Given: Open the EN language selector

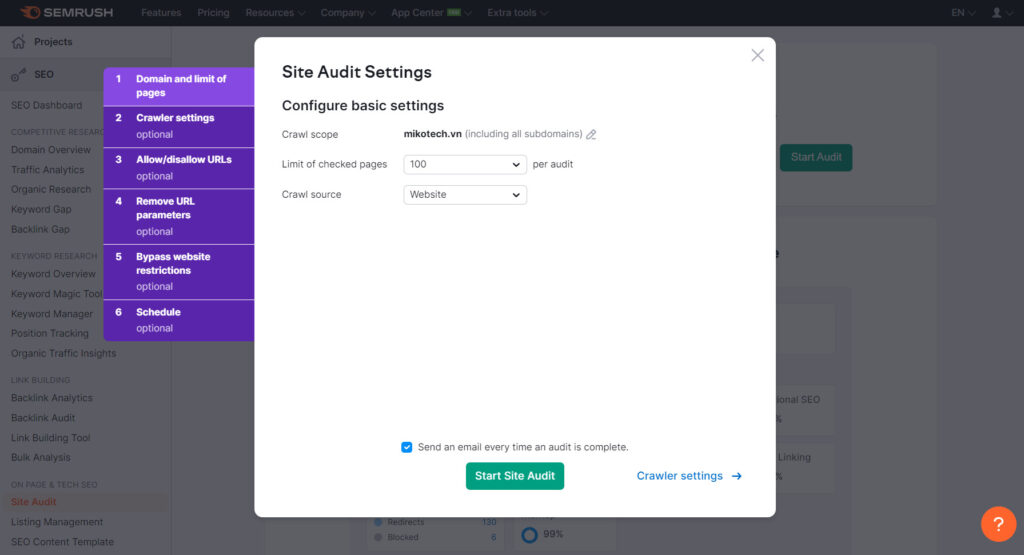Looking at the screenshot, I should coord(963,12).
